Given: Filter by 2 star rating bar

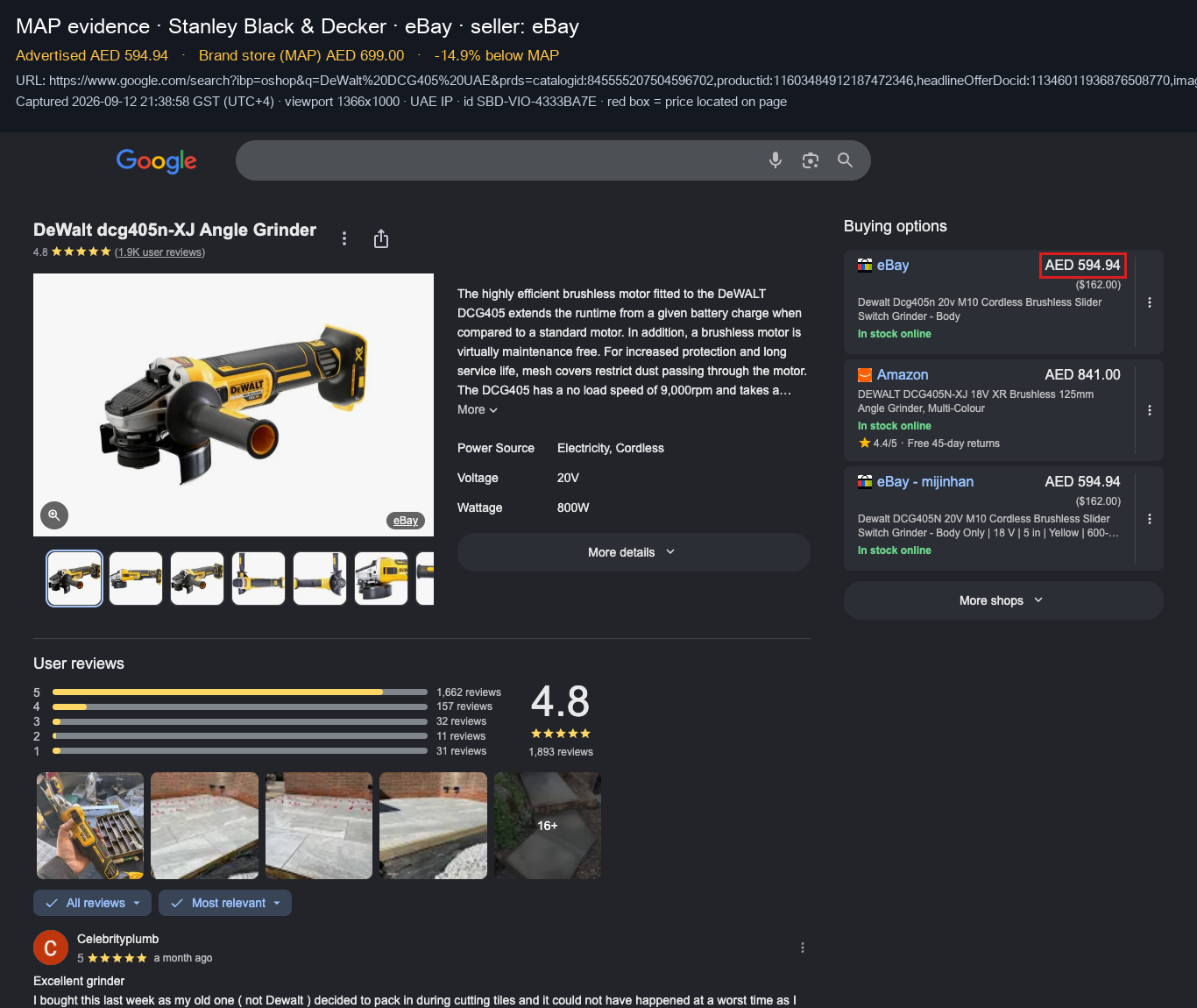Looking at the screenshot, I should pyautogui.click(x=240, y=736).
